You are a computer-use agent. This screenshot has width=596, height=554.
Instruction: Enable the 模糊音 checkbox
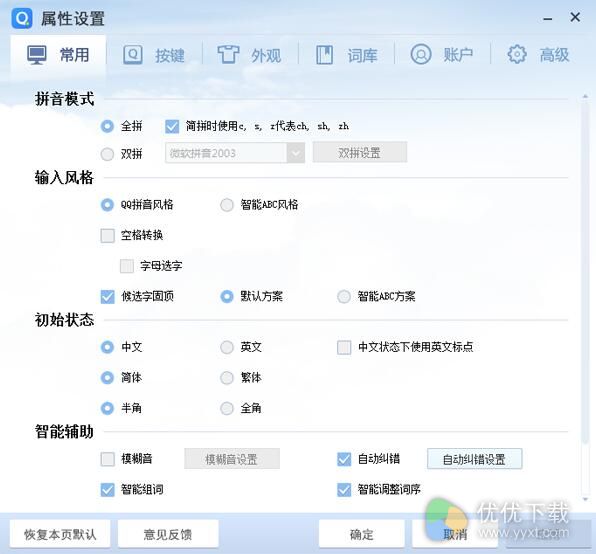[108, 459]
